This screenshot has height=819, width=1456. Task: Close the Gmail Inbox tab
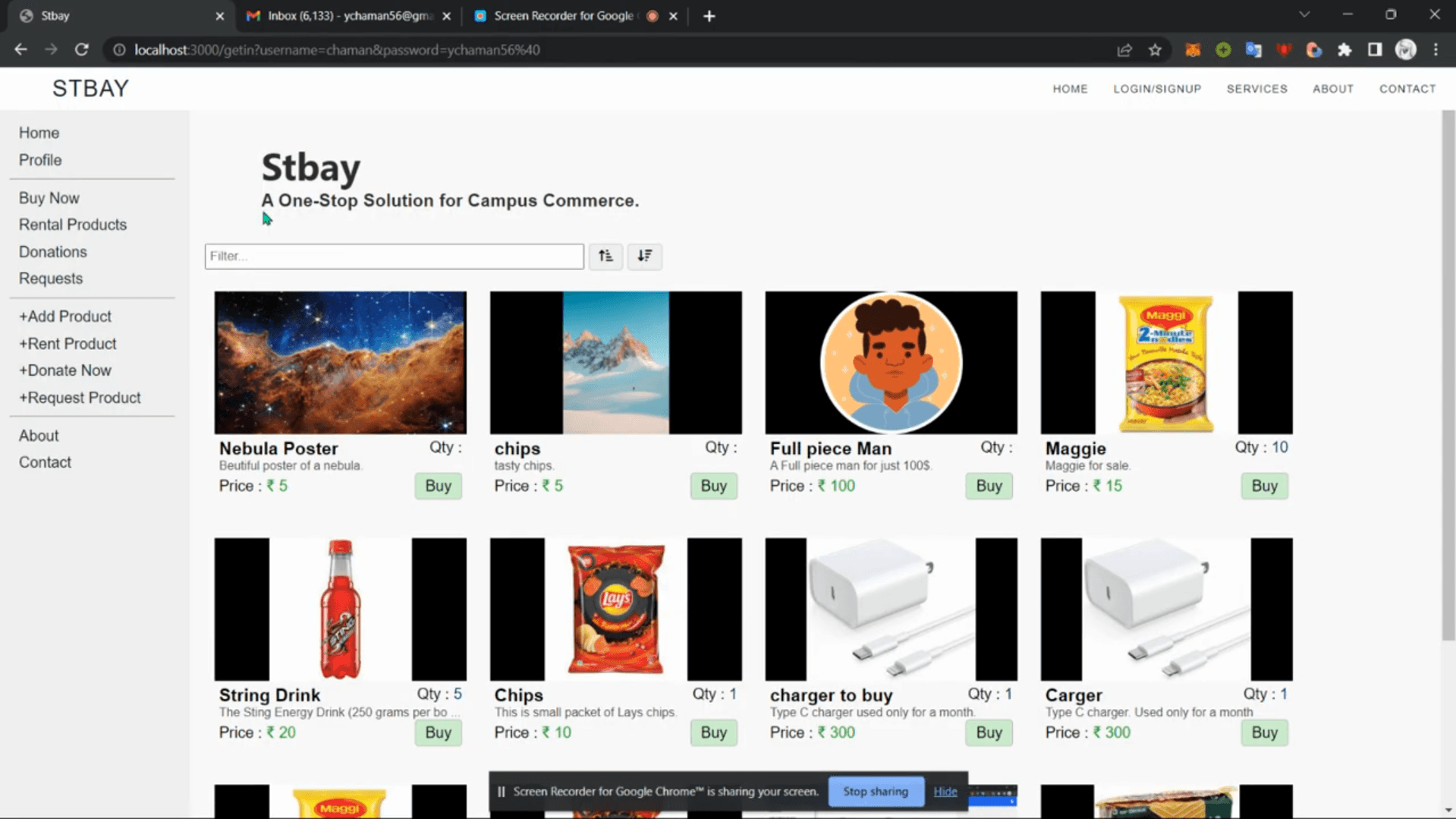pos(446,16)
